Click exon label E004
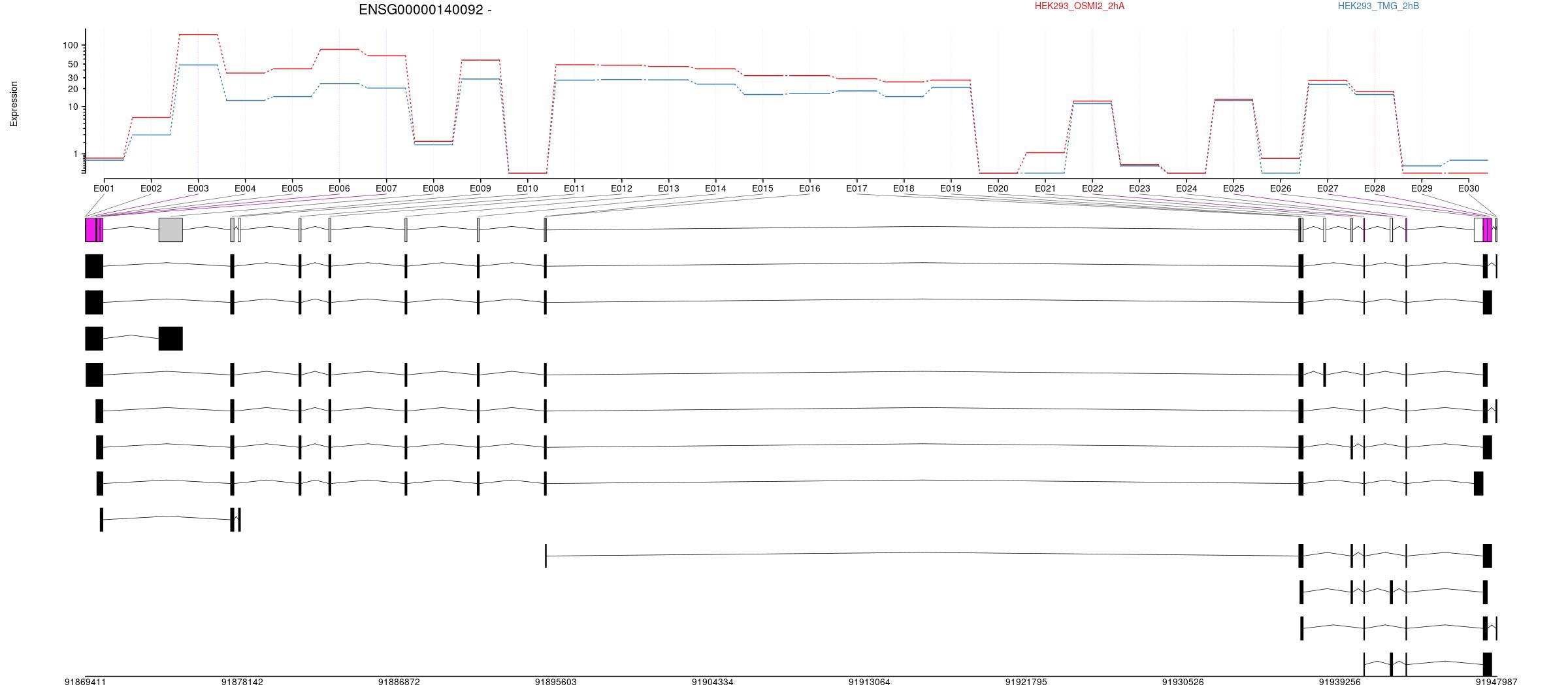 click(x=245, y=188)
